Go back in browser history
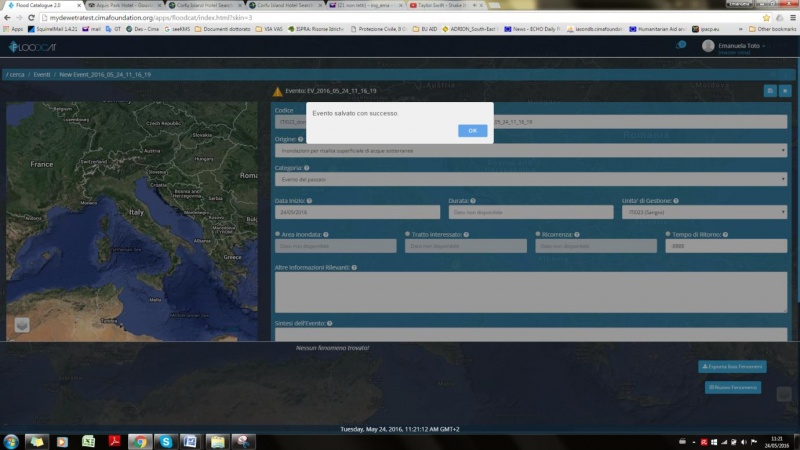The image size is (800, 450). tap(7, 17)
